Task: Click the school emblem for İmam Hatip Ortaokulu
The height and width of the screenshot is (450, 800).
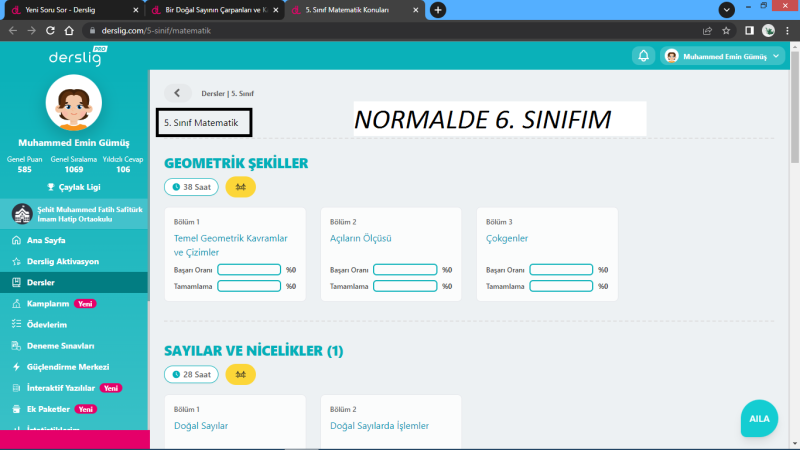Action: coord(22,214)
